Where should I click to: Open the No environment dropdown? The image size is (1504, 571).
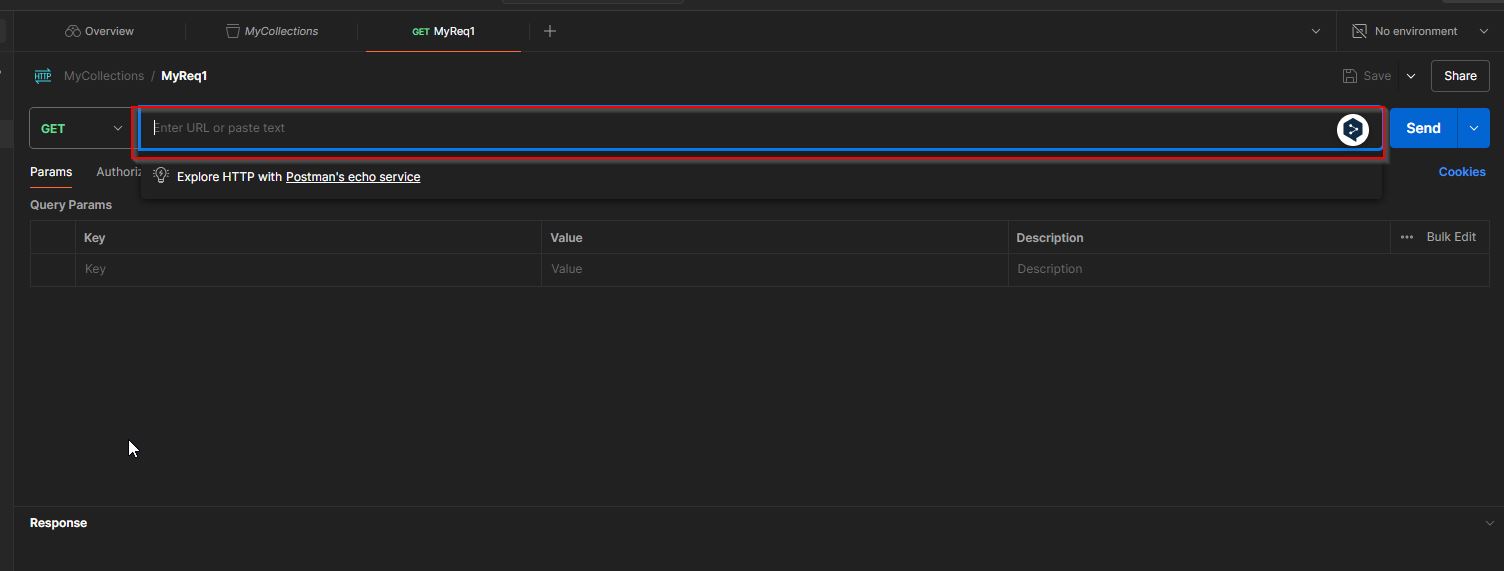(1419, 31)
